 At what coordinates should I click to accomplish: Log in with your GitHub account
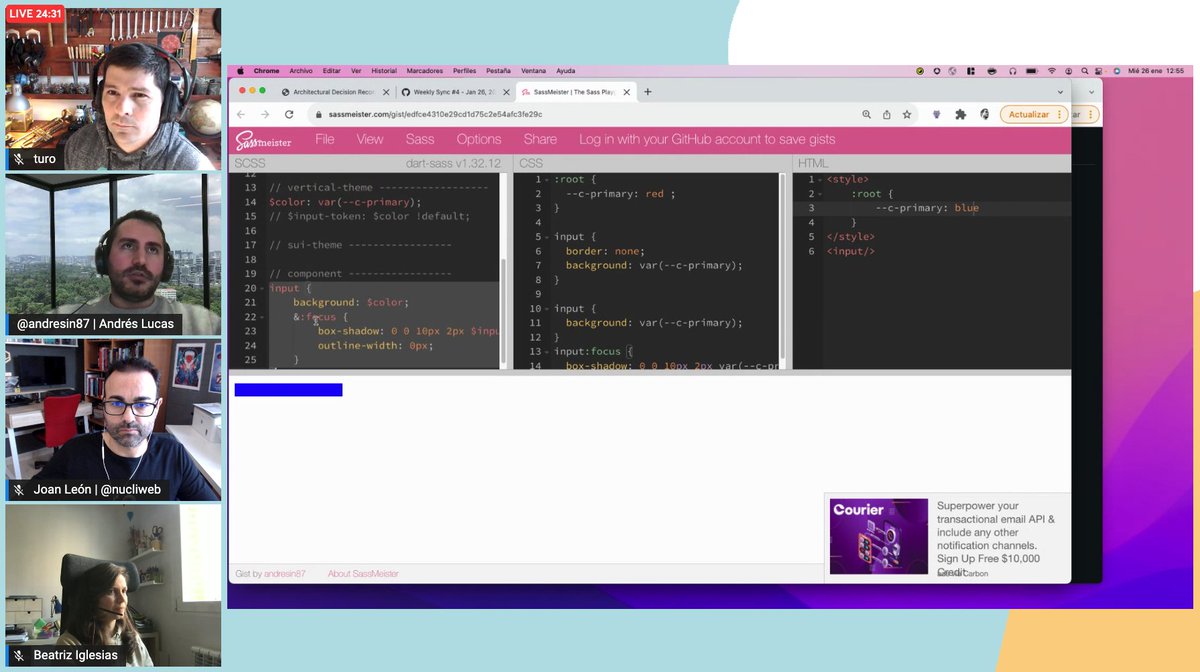tap(707, 140)
